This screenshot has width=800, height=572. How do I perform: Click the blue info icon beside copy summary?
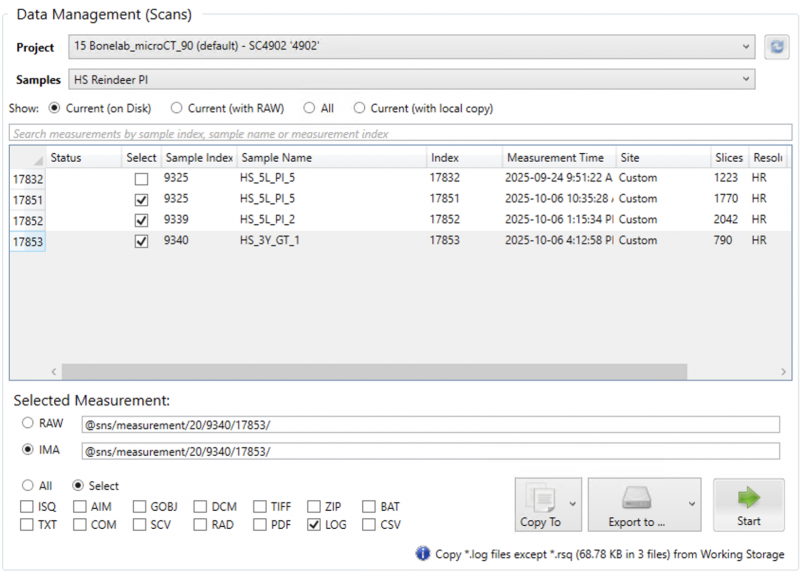coord(422,553)
